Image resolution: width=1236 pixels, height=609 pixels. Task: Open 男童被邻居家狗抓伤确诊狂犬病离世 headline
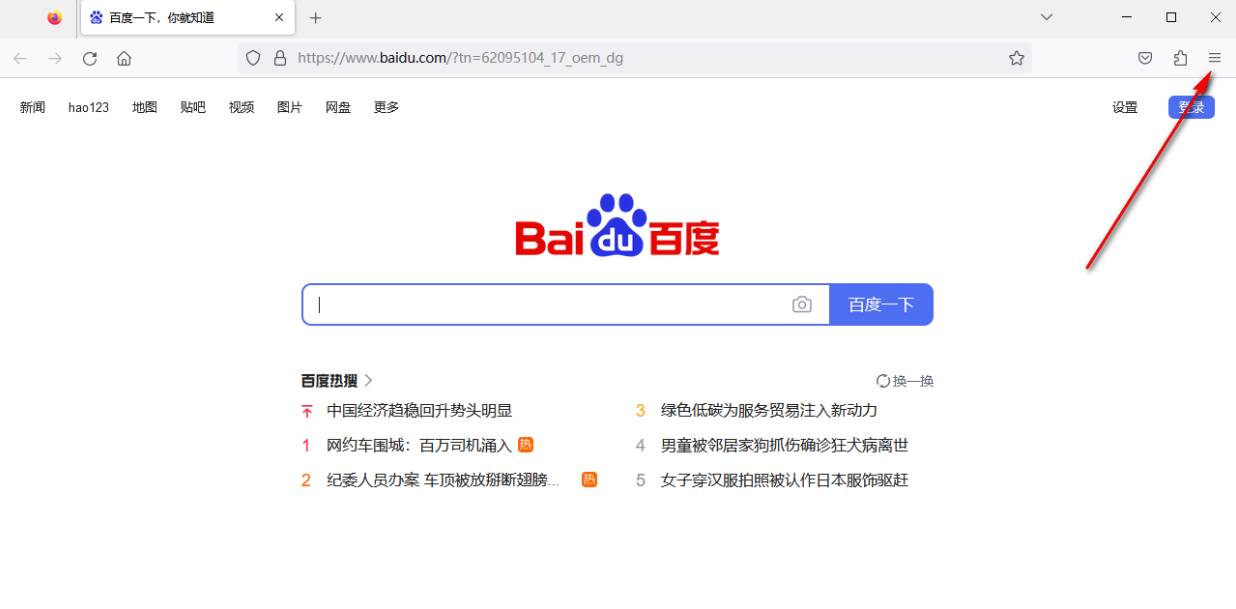785,445
